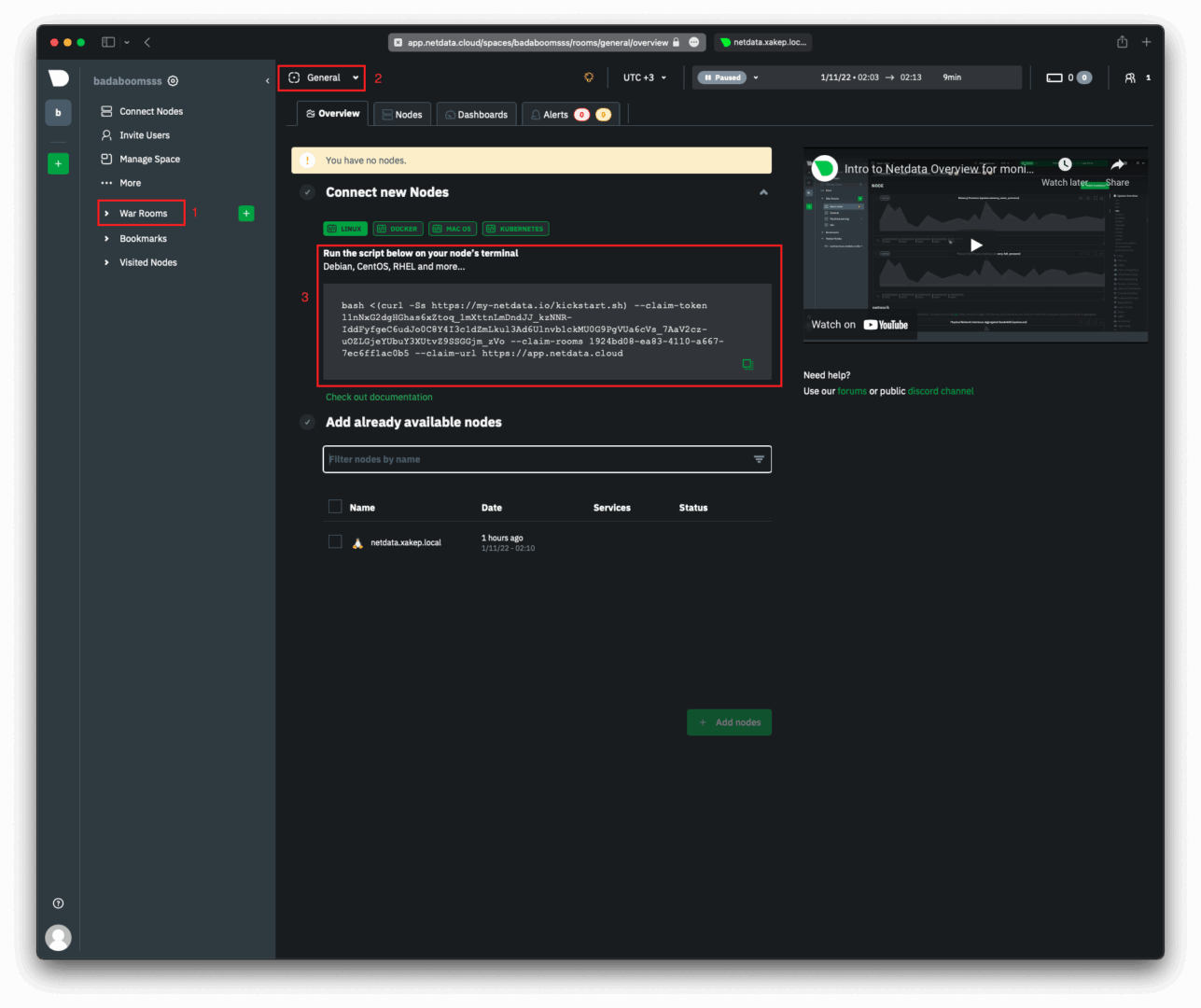Click the Safari address bar URL
The image size is (1201, 1008).
click(x=538, y=42)
